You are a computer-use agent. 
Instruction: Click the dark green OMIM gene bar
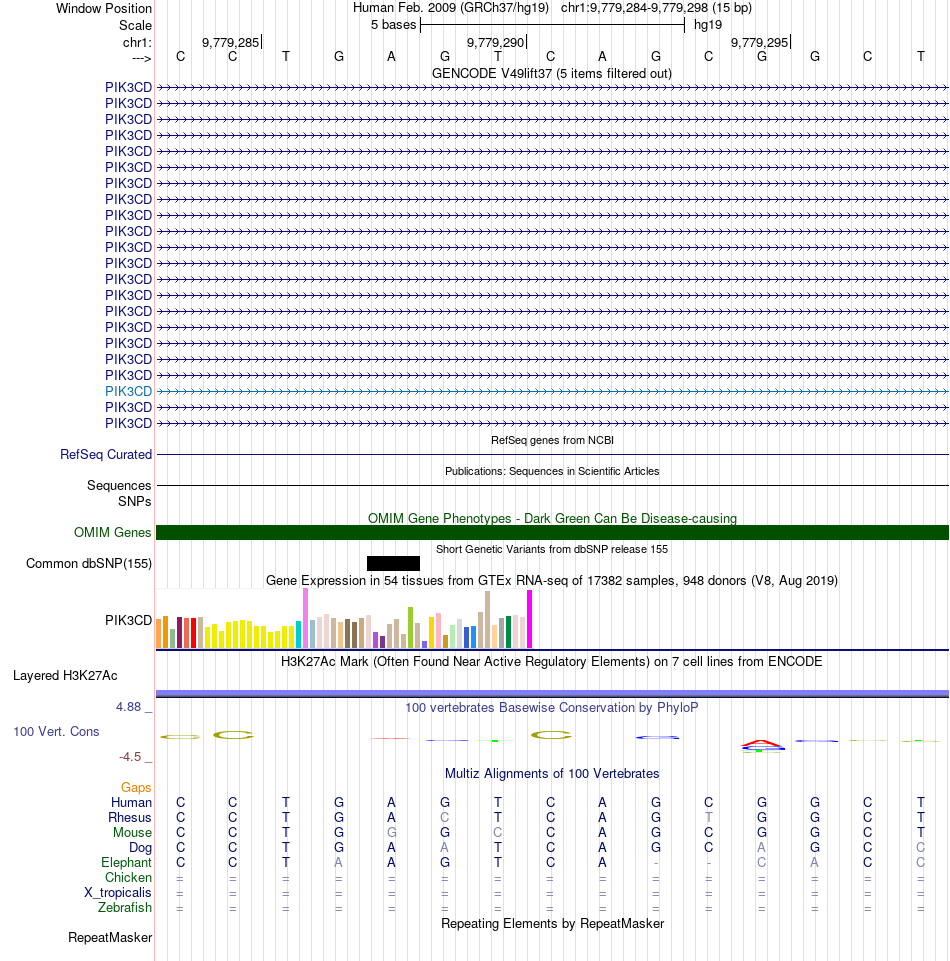click(x=552, y=533)
